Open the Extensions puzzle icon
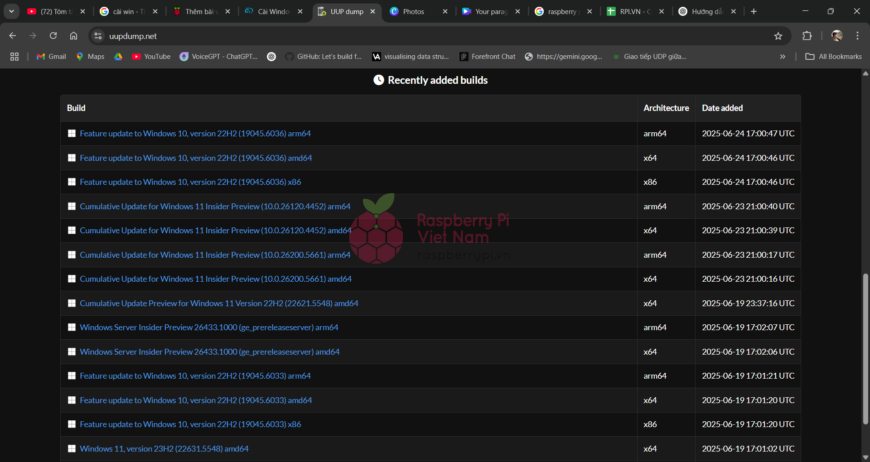Viewport: 870px width, 462px height. pyautogui.click(x=807, y=35)
